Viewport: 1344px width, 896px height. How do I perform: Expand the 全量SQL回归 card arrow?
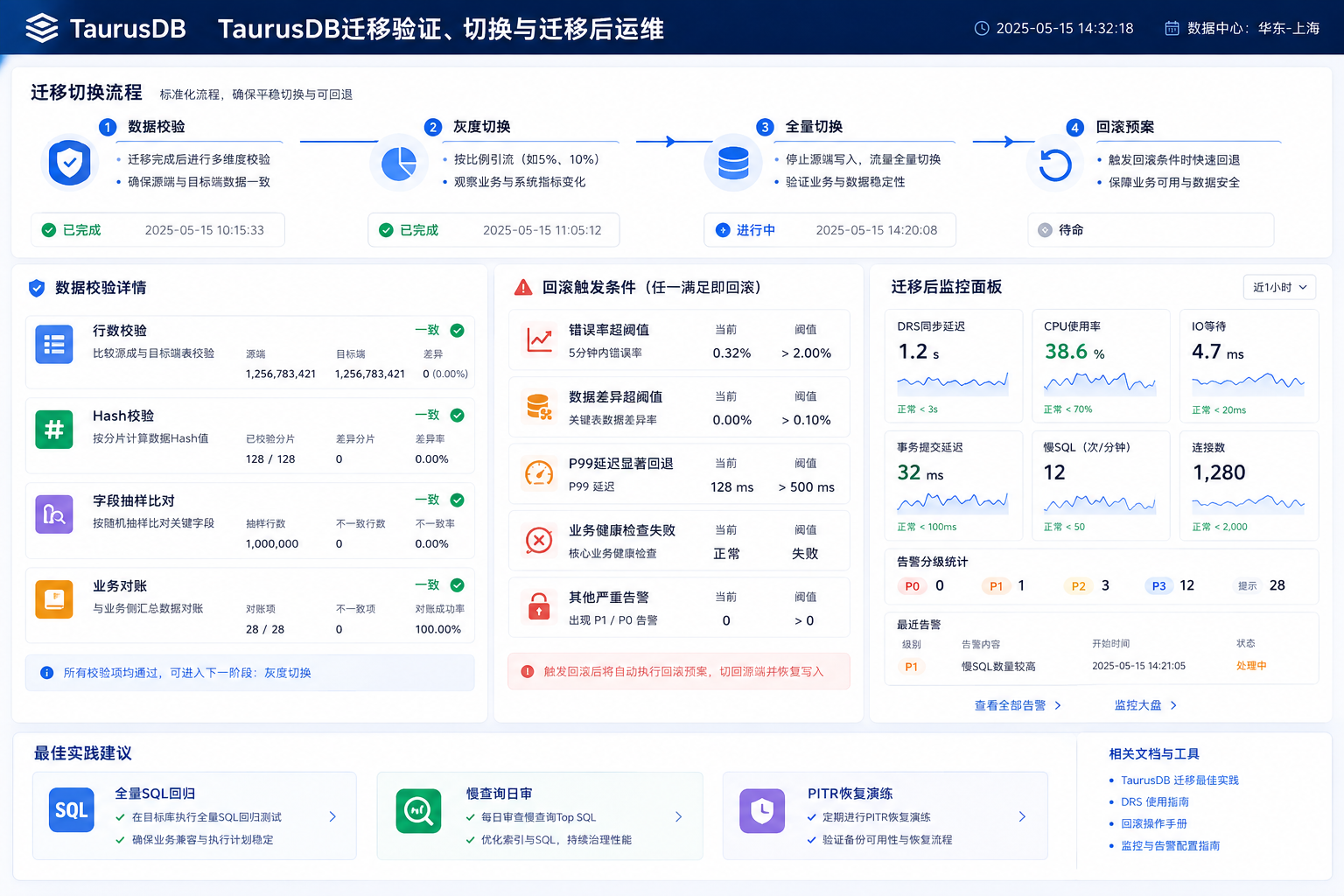click(332, 816)
